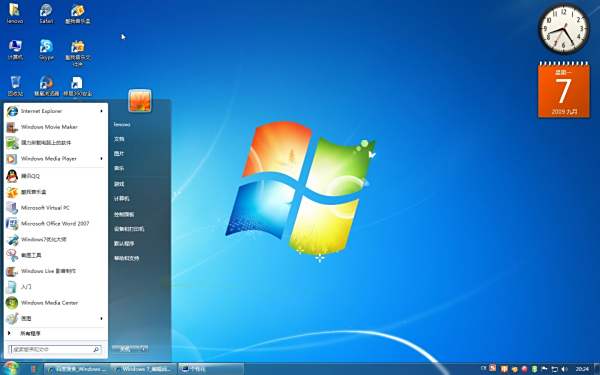Switch to the third taskbar window button
Screen dimensions: 600x375
[x=210, y=369]
